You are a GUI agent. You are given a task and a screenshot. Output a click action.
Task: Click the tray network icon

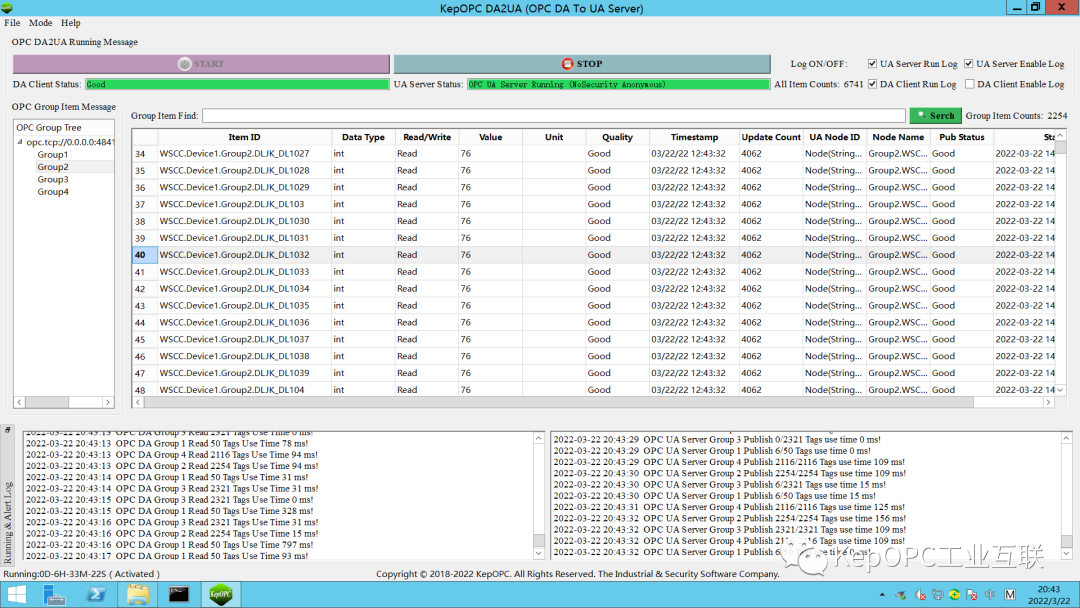(937, 594)
